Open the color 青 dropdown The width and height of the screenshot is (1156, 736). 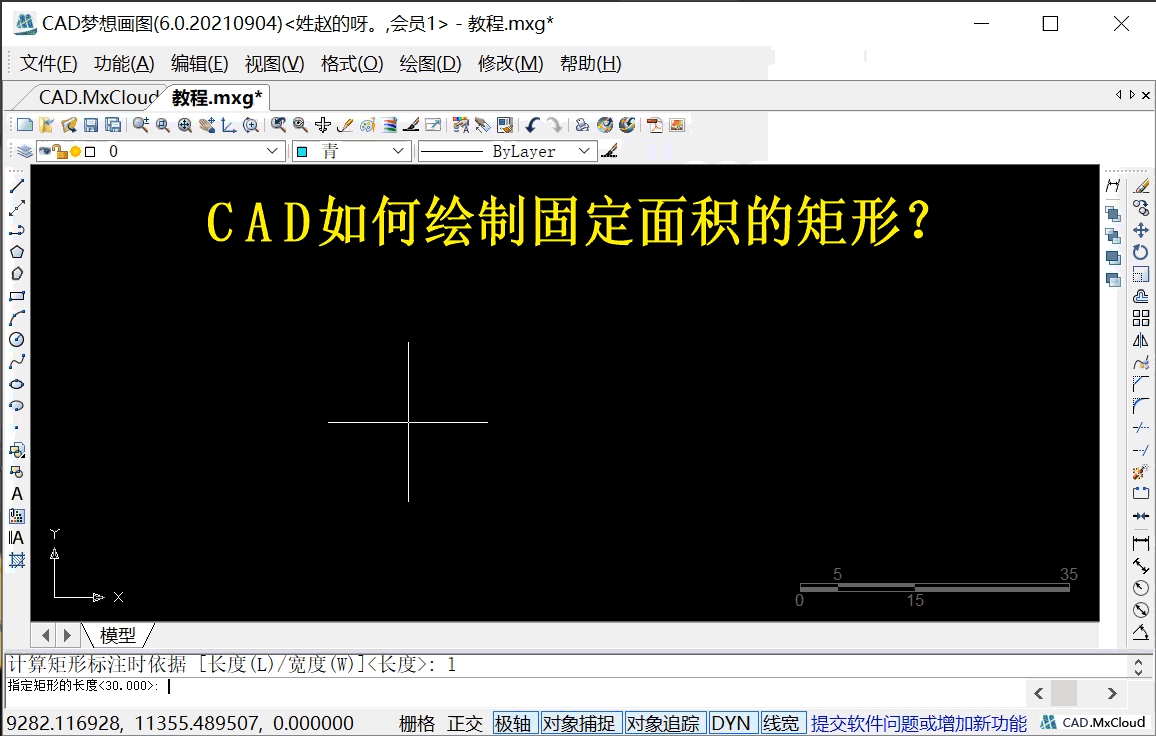pyautogui.click(x=398, y=151)
